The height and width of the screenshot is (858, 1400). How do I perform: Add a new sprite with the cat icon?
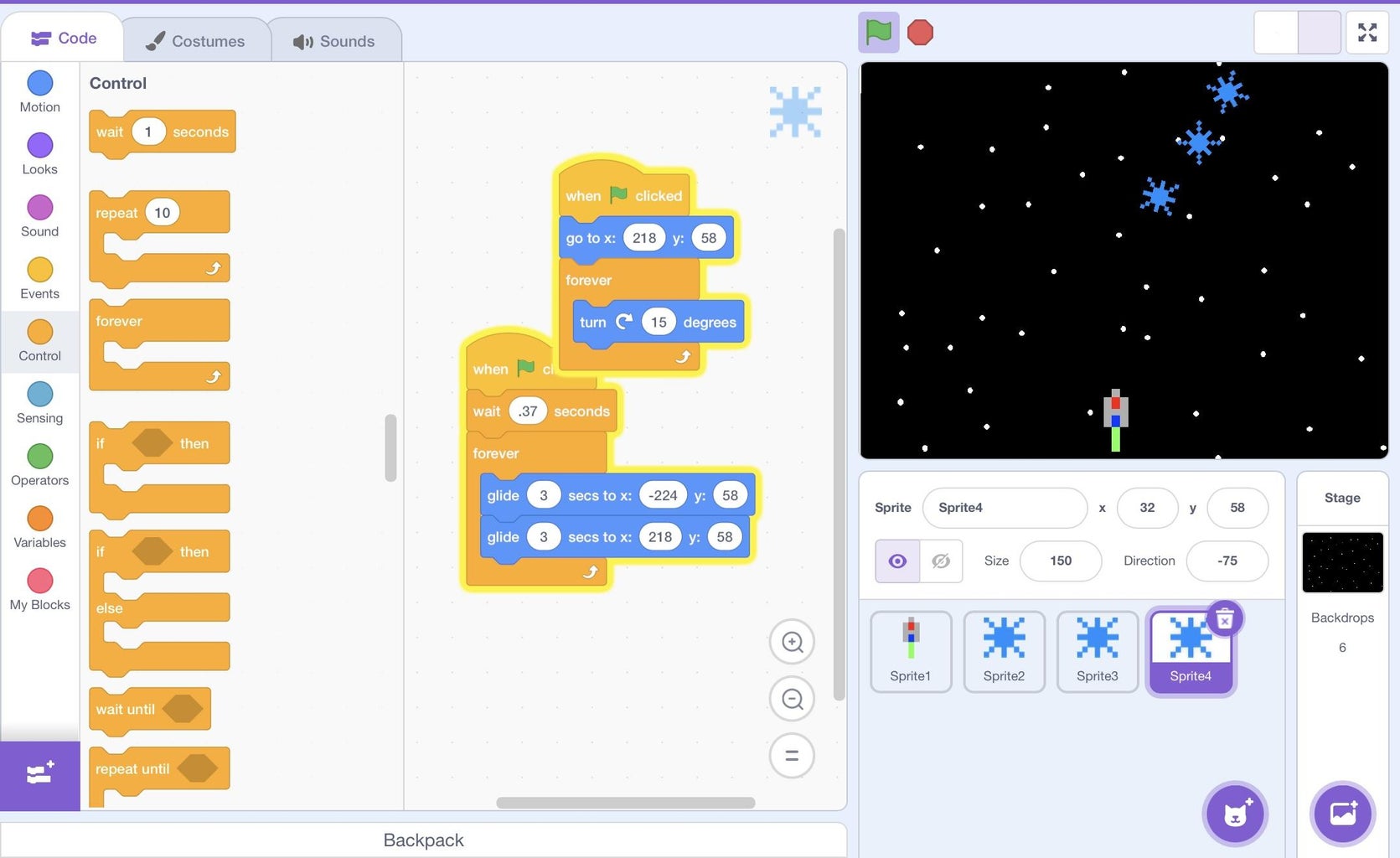pos(1234,813)
